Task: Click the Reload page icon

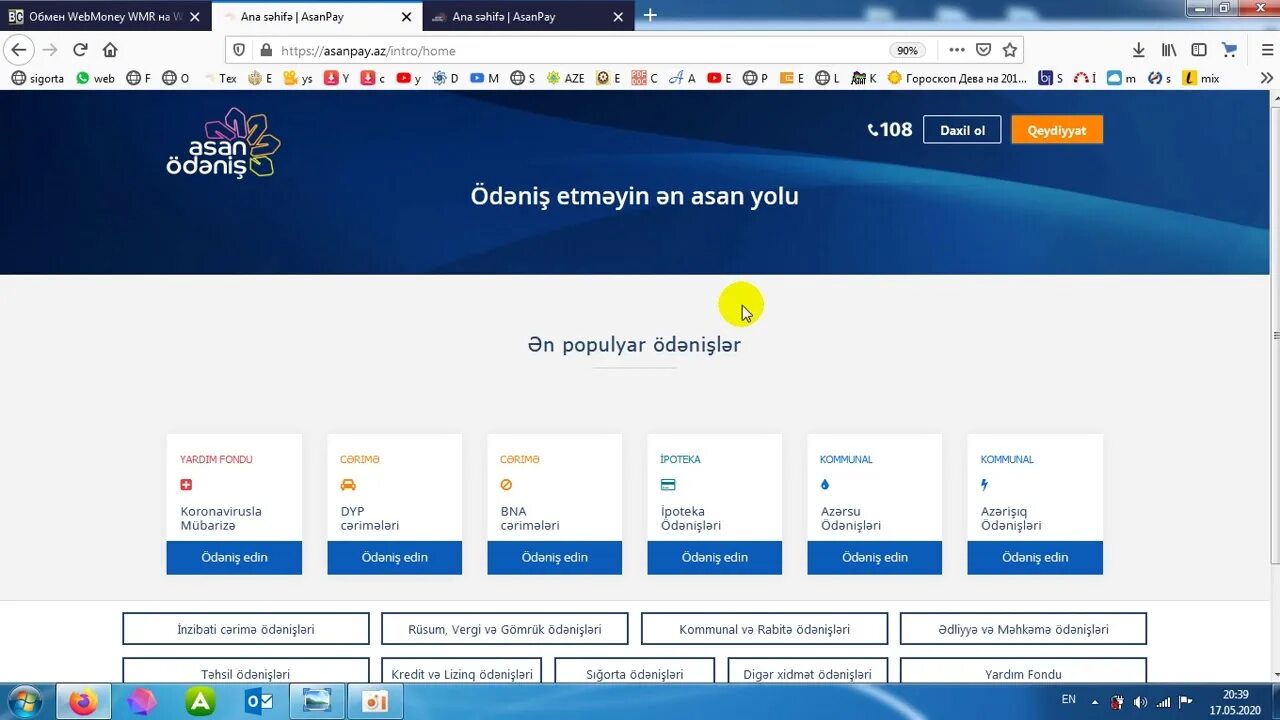Action: click(x=80, y=50)
